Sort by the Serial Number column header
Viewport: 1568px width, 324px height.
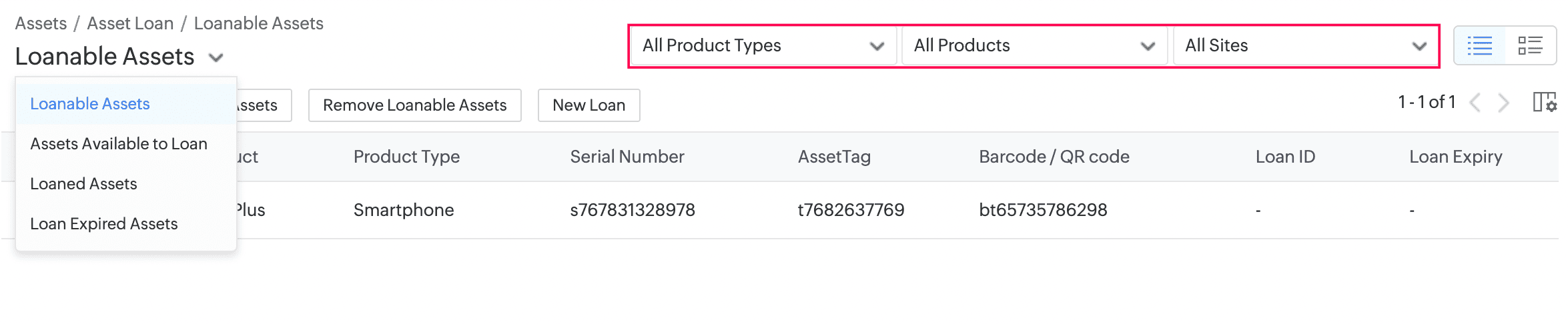click(627, 157)
